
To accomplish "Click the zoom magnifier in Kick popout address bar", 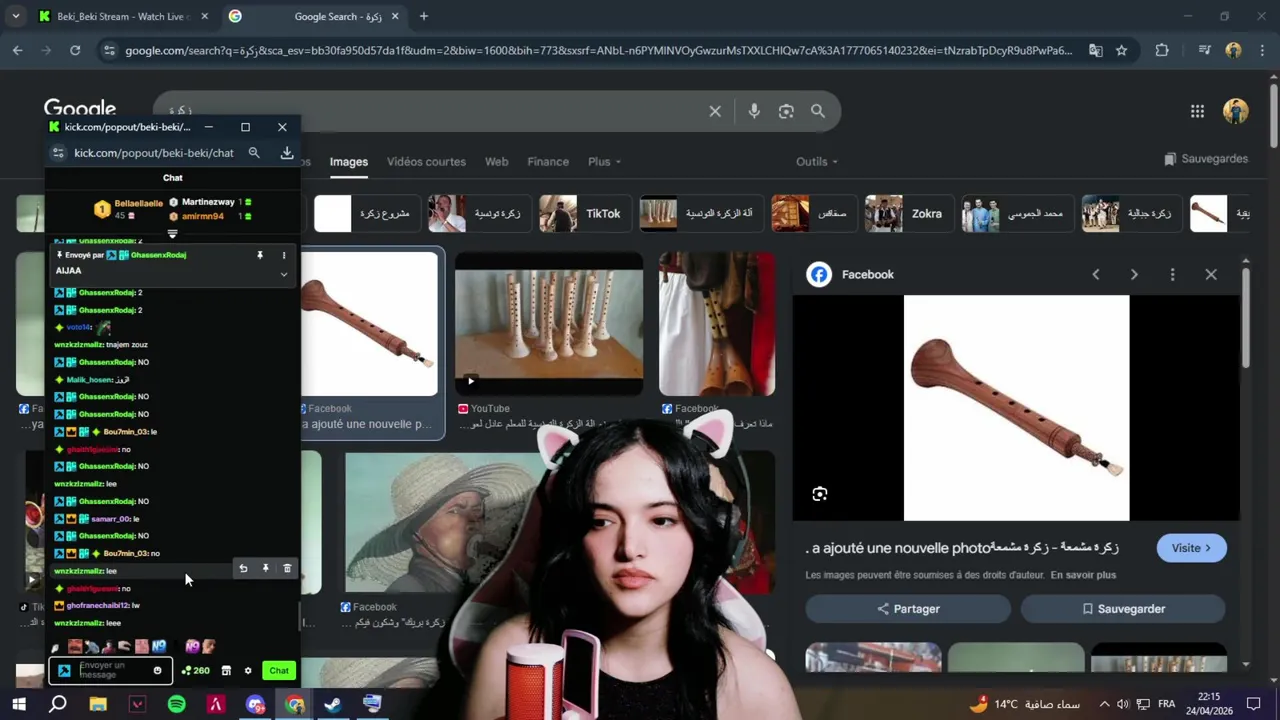I will (x=254, y=153).
